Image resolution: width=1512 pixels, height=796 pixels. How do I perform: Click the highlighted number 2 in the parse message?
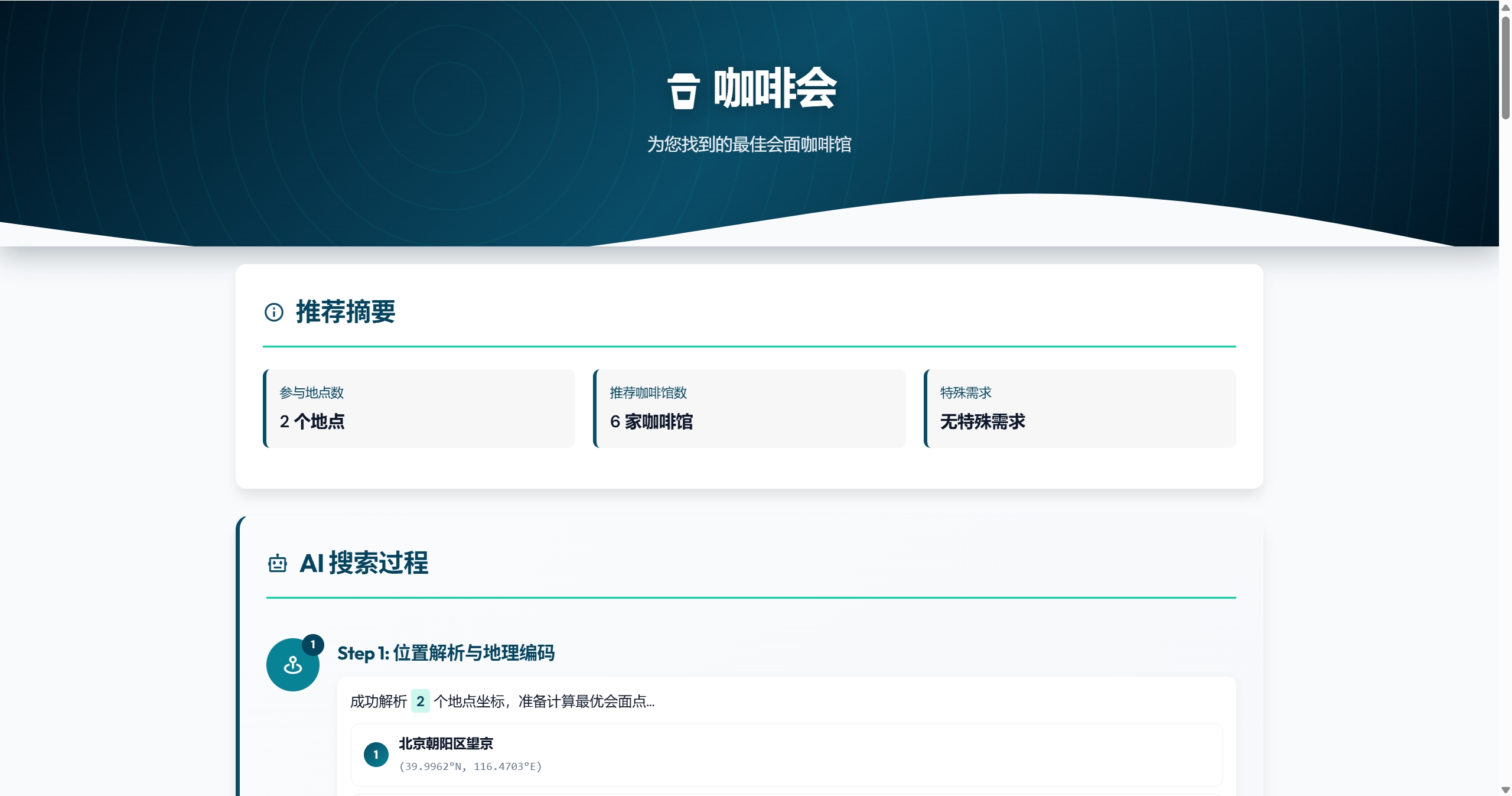click(x=420, y=701)
